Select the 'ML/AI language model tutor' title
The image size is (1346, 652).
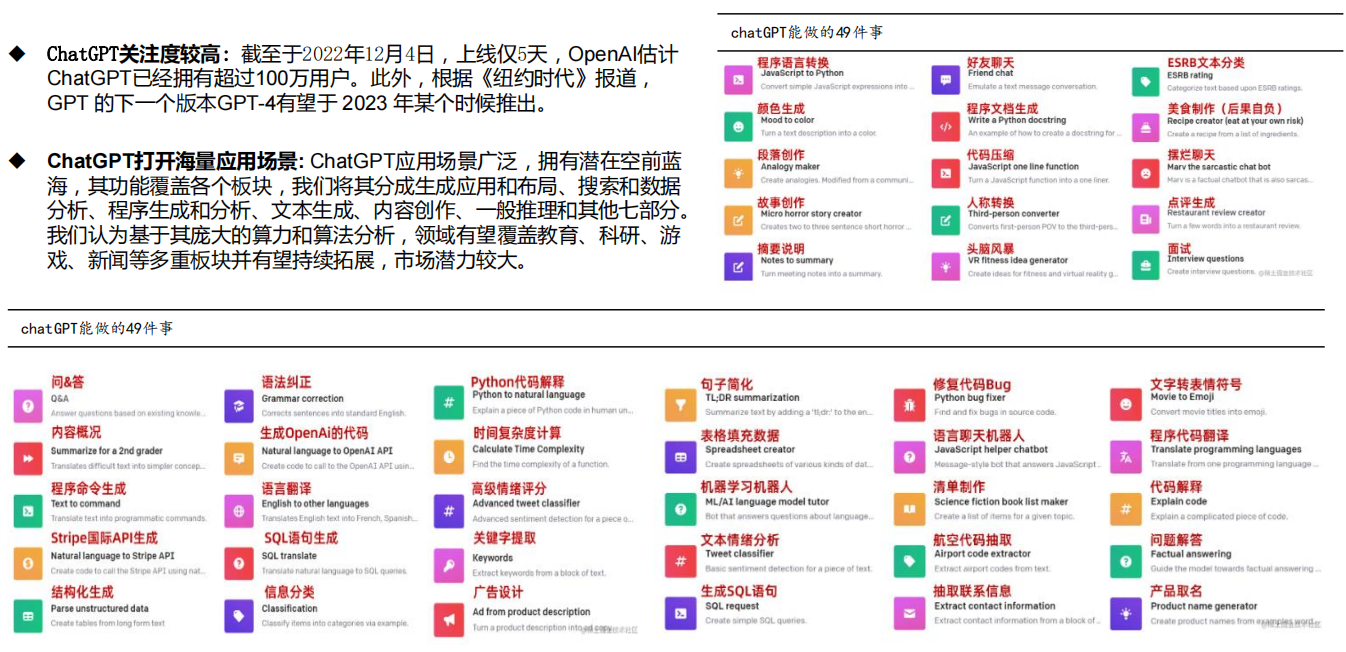tap(767, 502)
